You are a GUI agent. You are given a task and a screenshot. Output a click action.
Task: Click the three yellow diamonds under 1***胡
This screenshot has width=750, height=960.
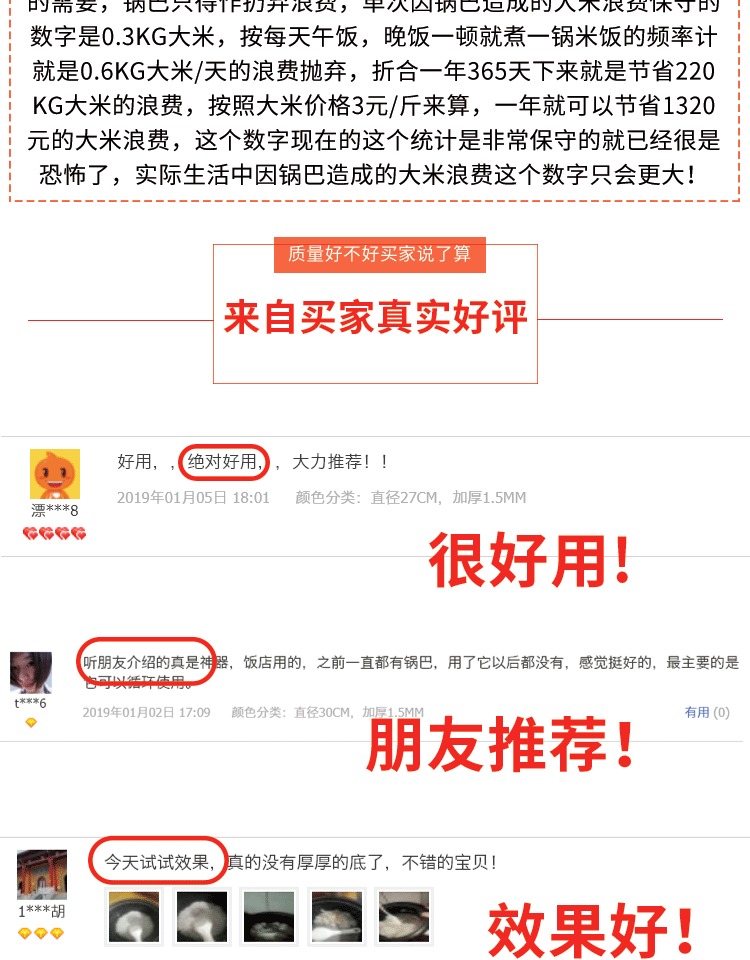[41, 934]
